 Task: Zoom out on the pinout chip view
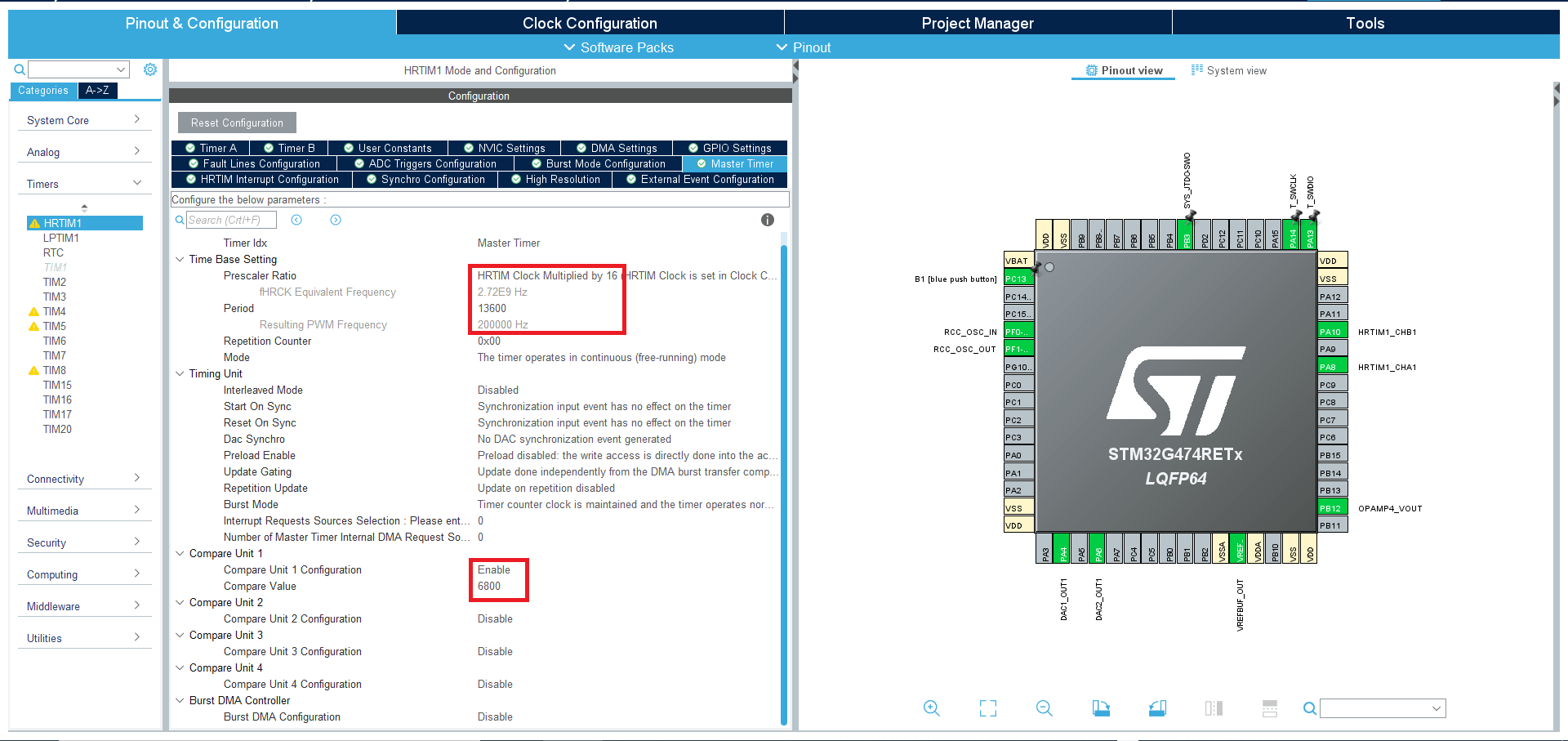click(1044, 708)
